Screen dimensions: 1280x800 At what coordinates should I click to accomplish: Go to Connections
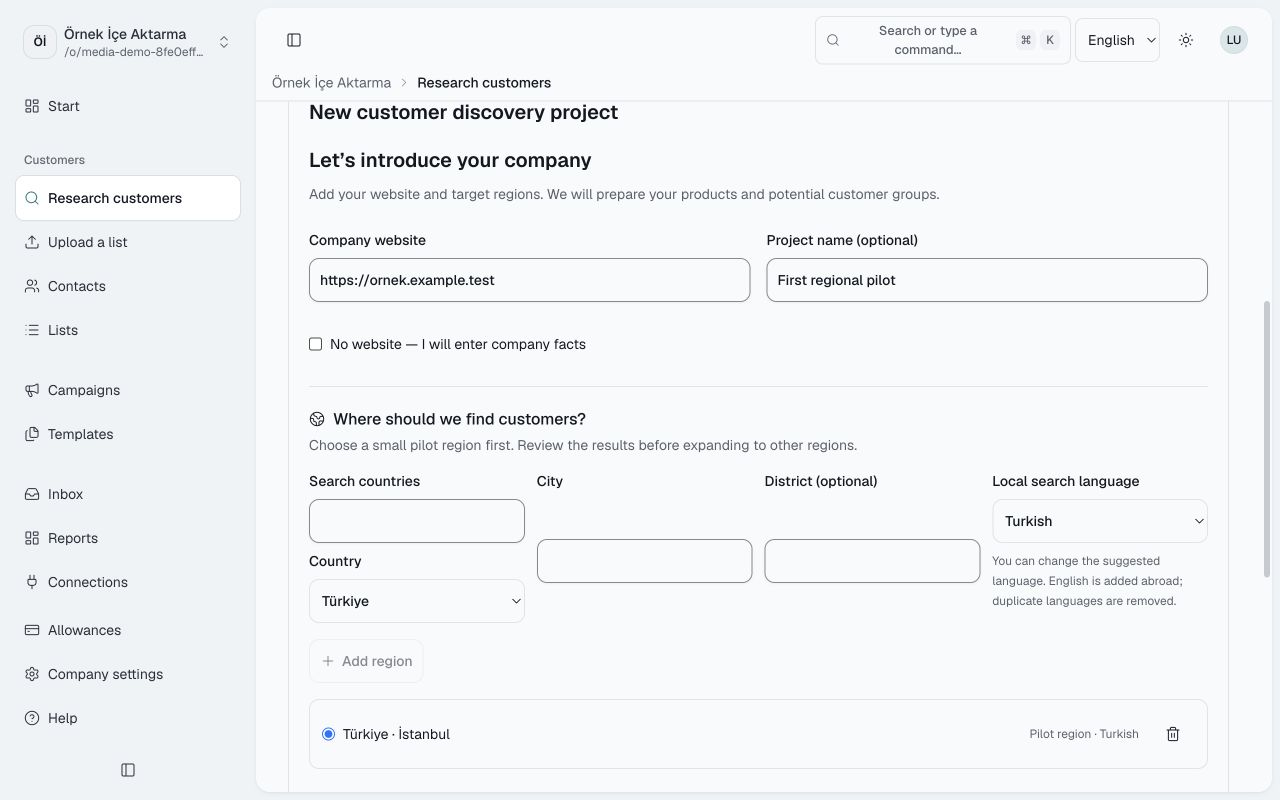(128, 582)
